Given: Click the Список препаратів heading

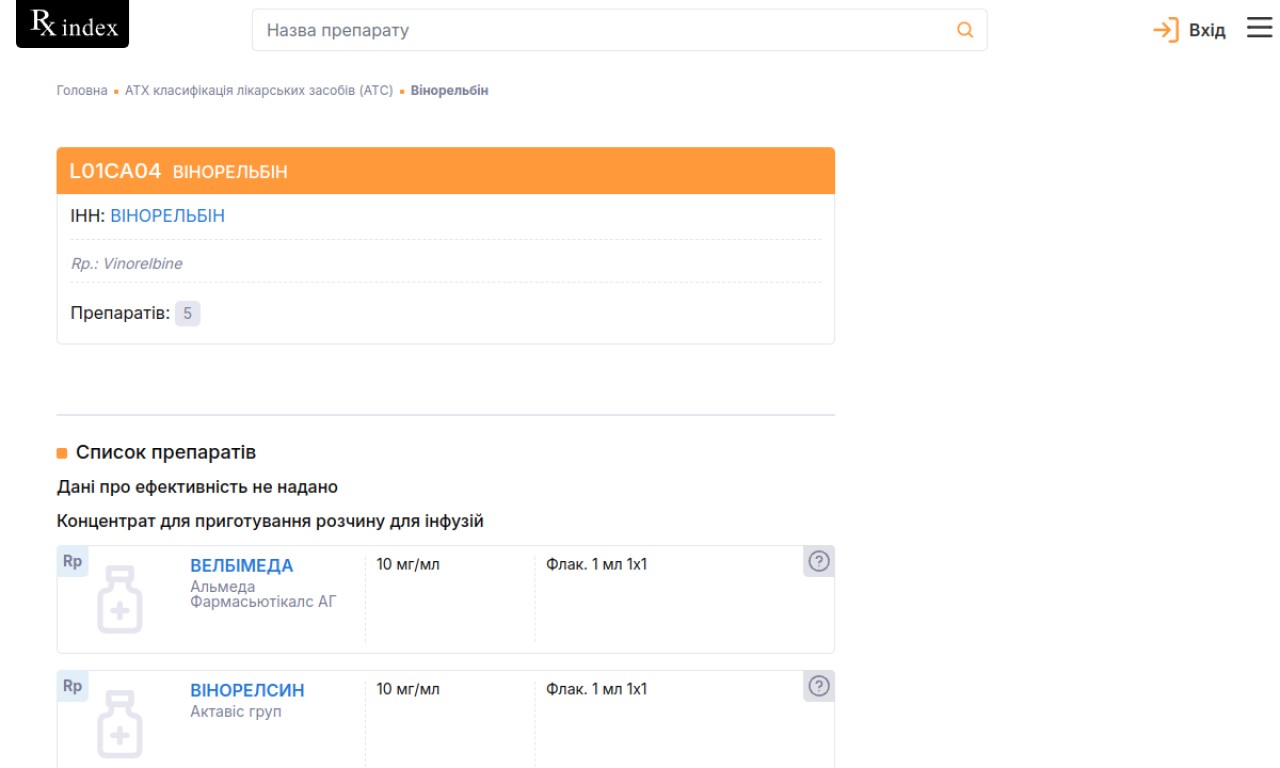Looking at the screenshot, I should [x=166, y=452].
